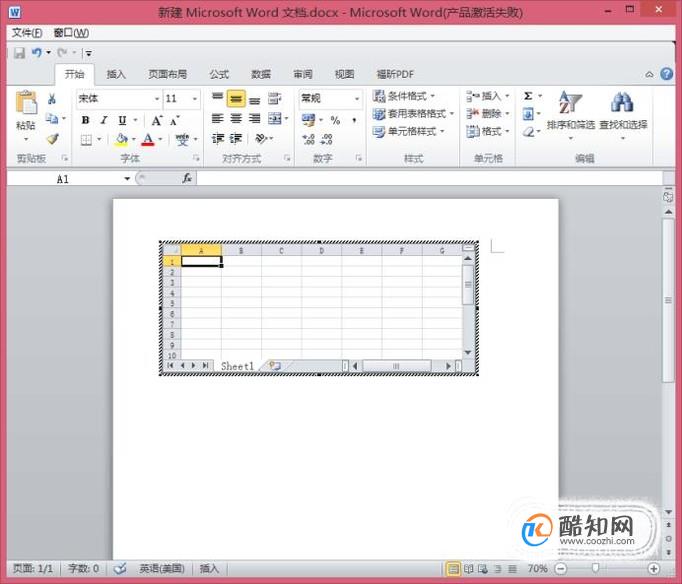Click the zoom out minus button
This screenshot has width=682, height=584.
(561, 568)
